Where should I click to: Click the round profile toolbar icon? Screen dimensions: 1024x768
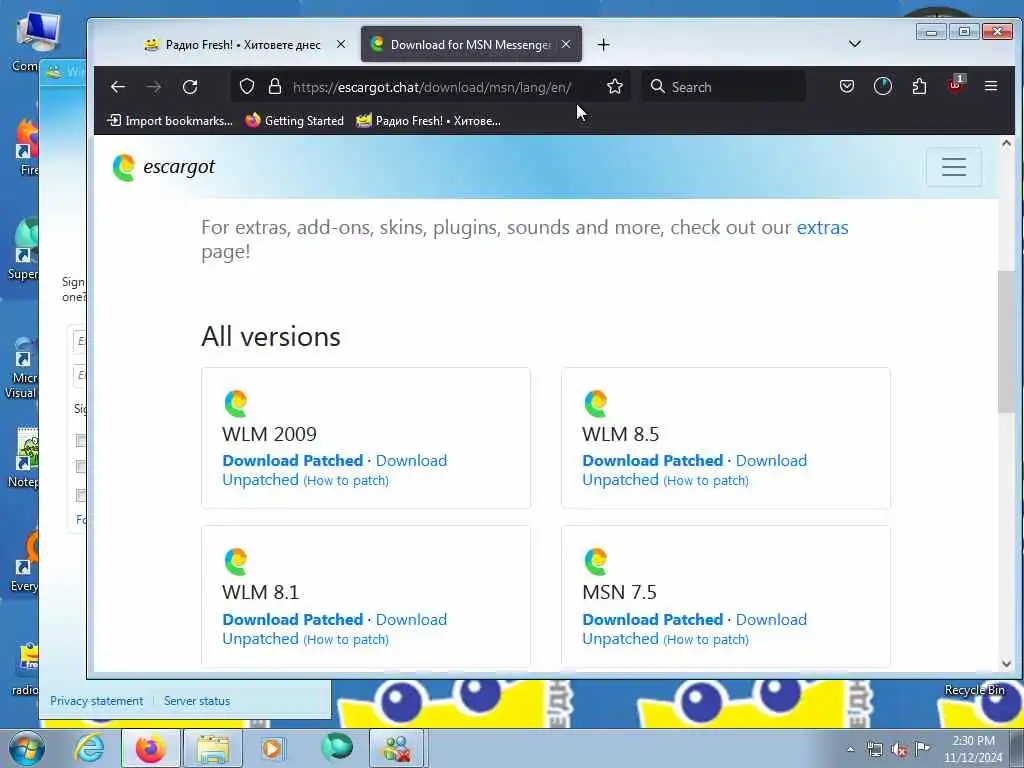click(x=883, y=86)
